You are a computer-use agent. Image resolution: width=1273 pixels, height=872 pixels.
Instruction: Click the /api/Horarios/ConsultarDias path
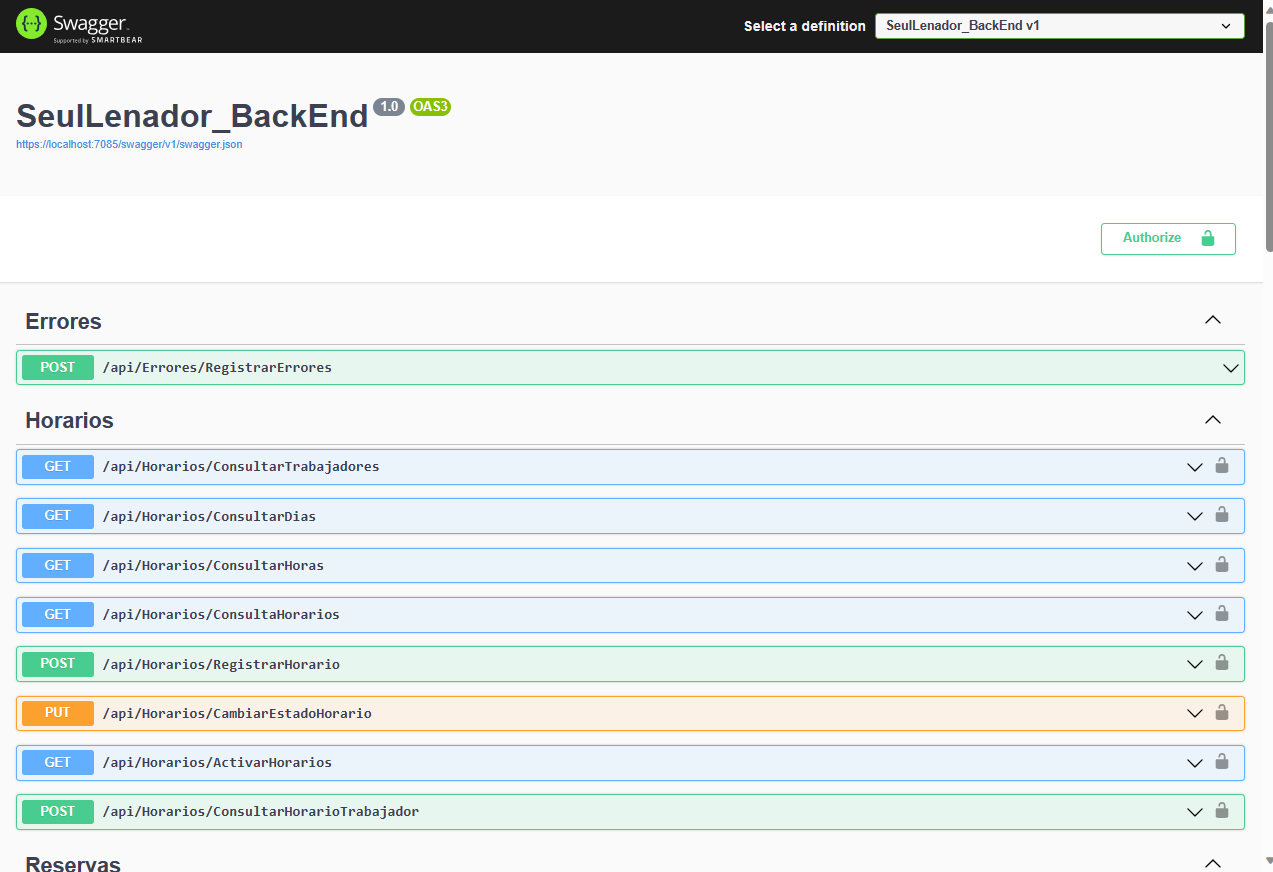pyautogui.click(x=209, y=516)
